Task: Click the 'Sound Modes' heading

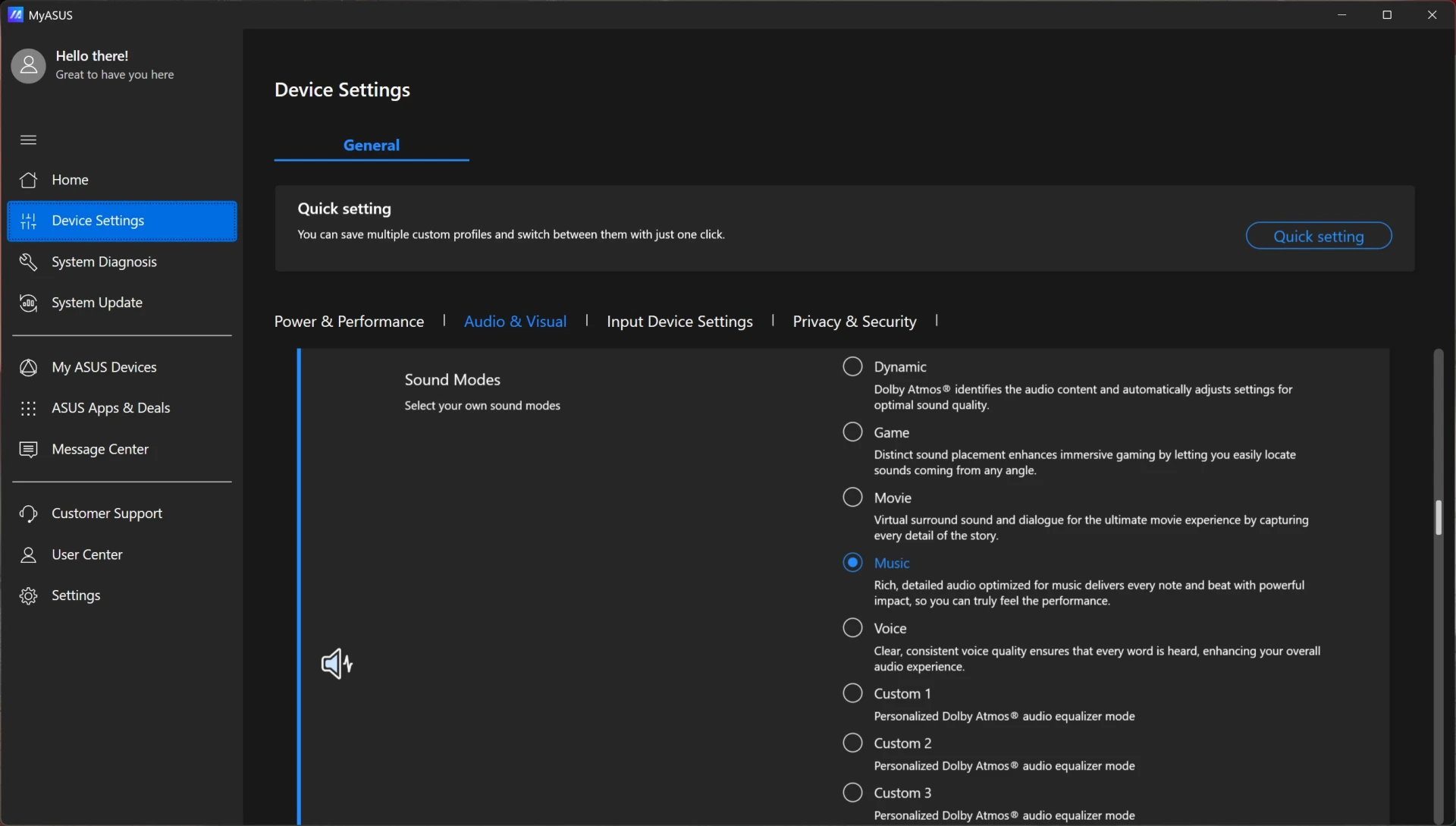Action: [x=452, y=379]
